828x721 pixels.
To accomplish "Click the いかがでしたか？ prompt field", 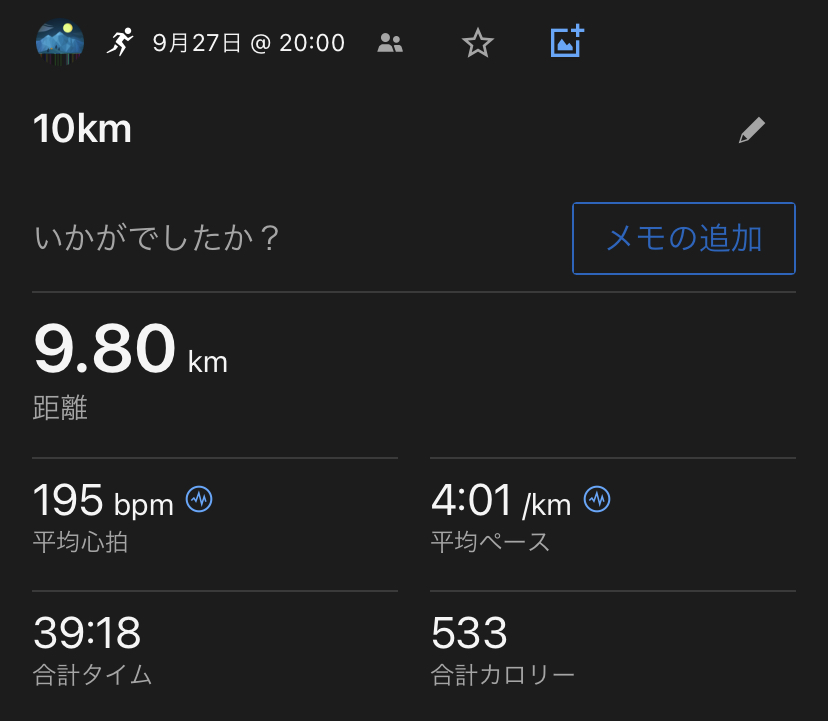I will click(157, 239).
